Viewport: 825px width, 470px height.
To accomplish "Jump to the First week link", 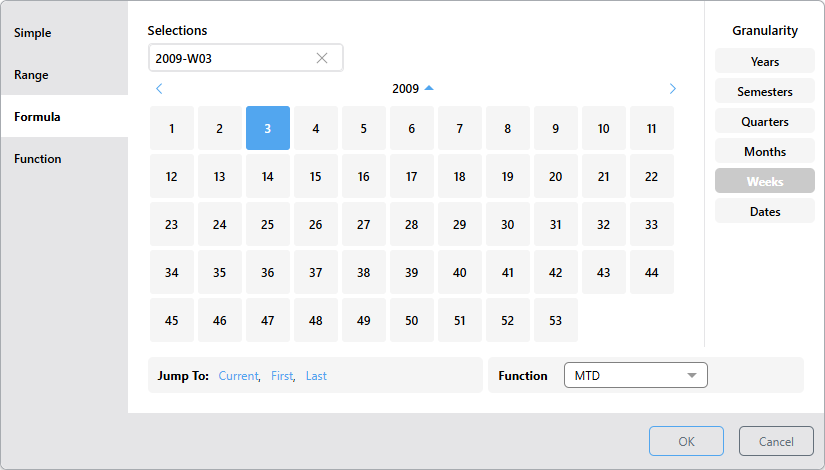I will coord(282,376).
